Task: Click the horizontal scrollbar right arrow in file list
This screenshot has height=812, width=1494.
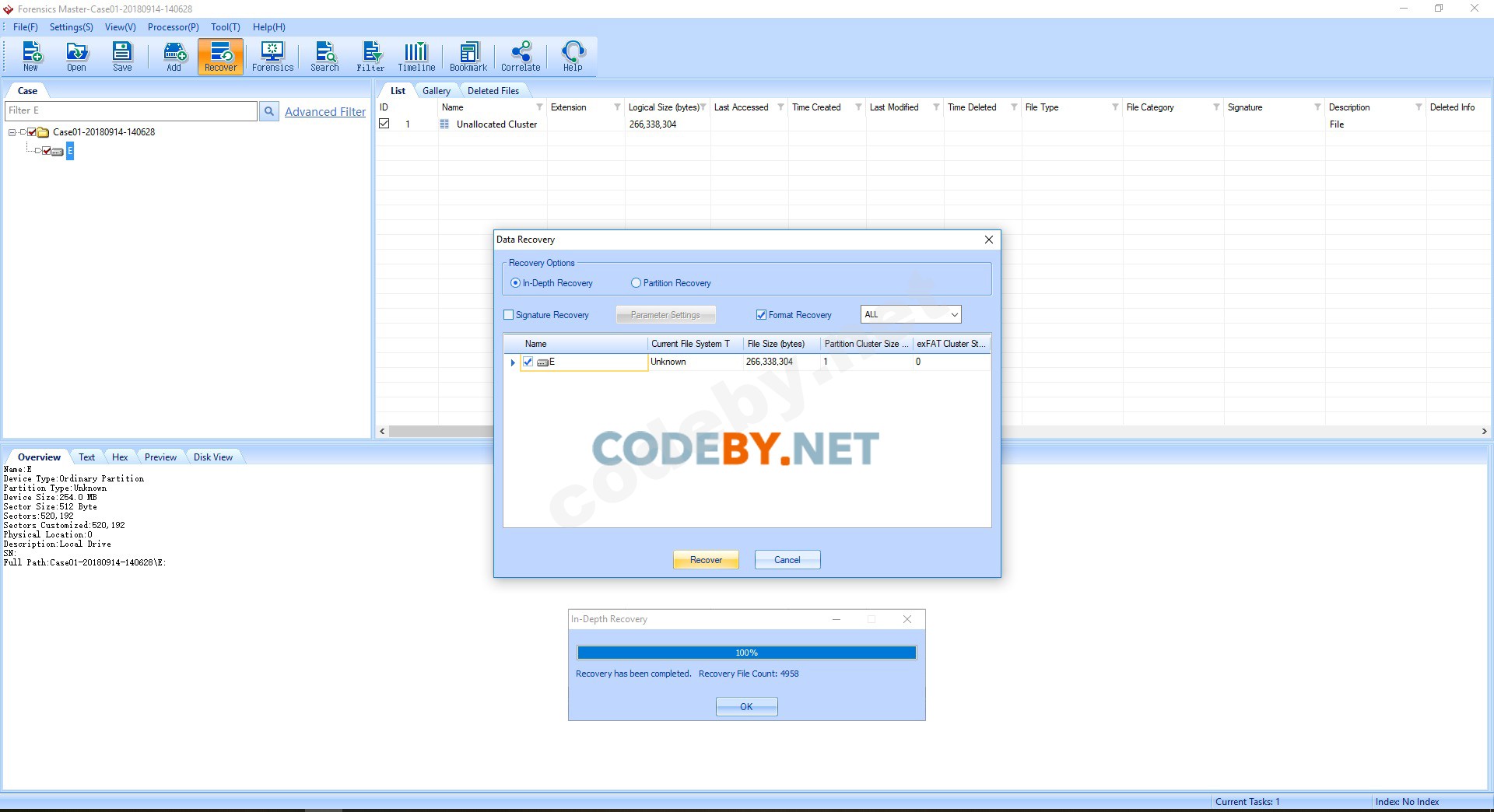Action: point(1484,431)
